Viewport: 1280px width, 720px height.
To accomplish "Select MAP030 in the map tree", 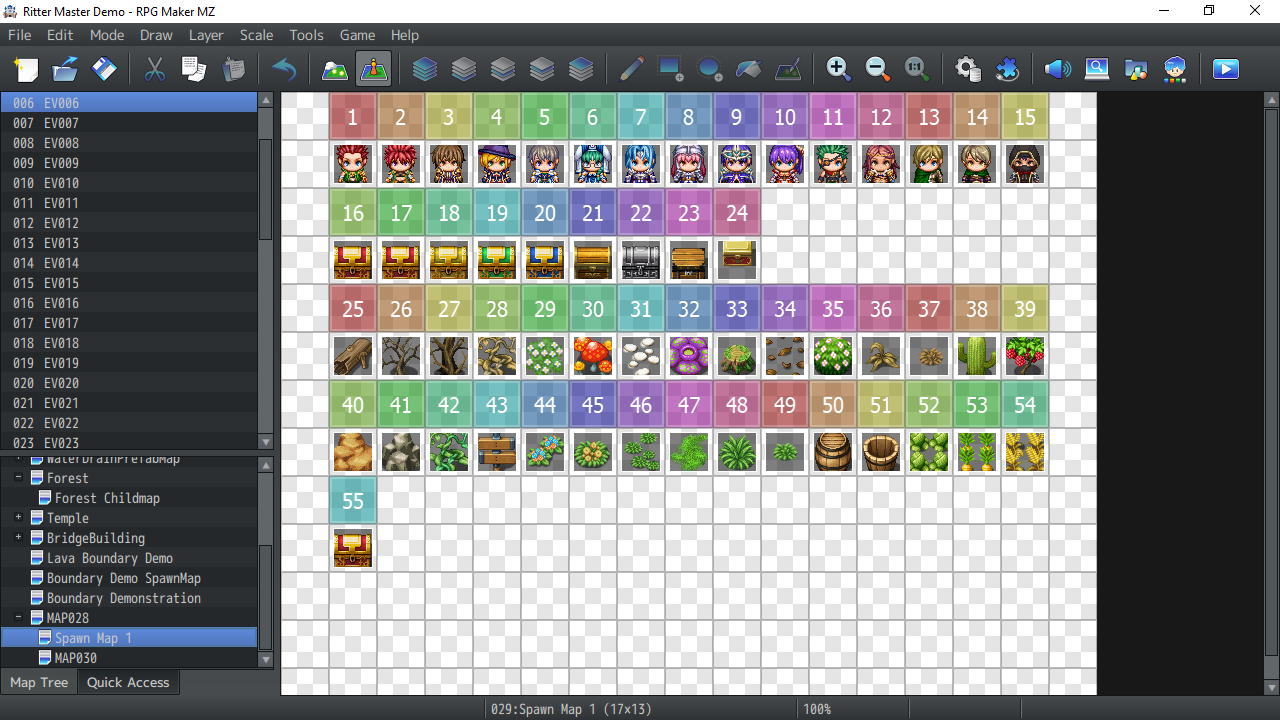I will coord(76,658).
